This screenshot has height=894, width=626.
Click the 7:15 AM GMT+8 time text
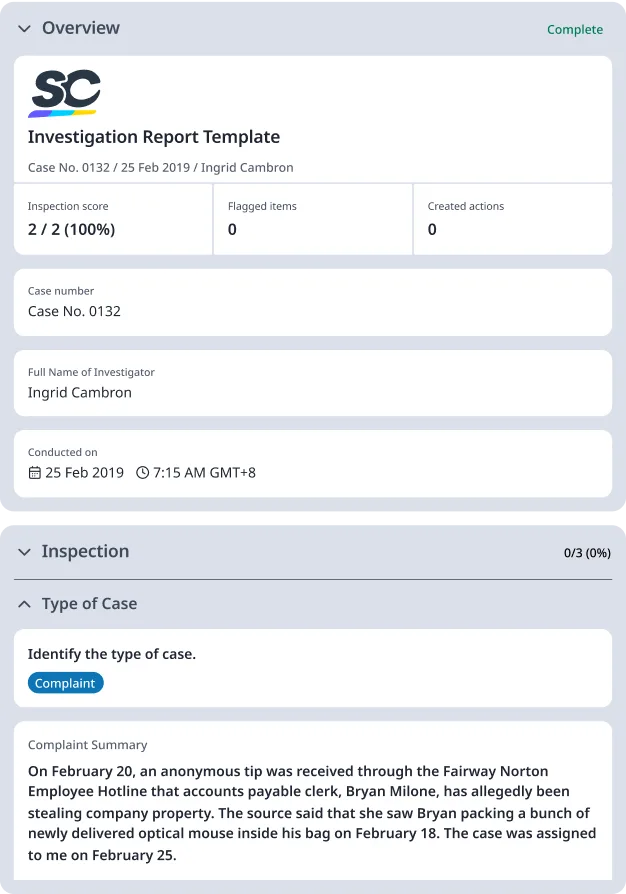pos(204,472)
